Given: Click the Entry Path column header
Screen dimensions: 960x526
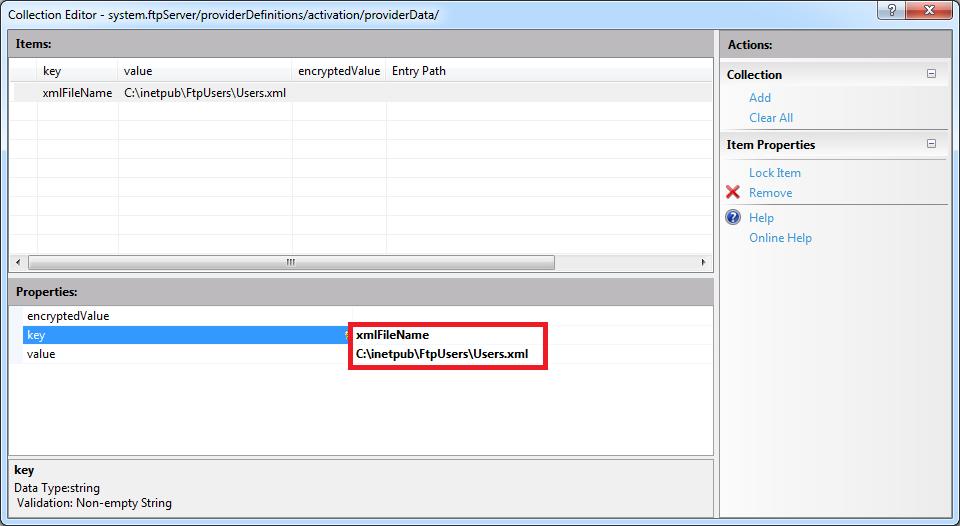Looking at the screenshot, I should (x=419, y=71).
